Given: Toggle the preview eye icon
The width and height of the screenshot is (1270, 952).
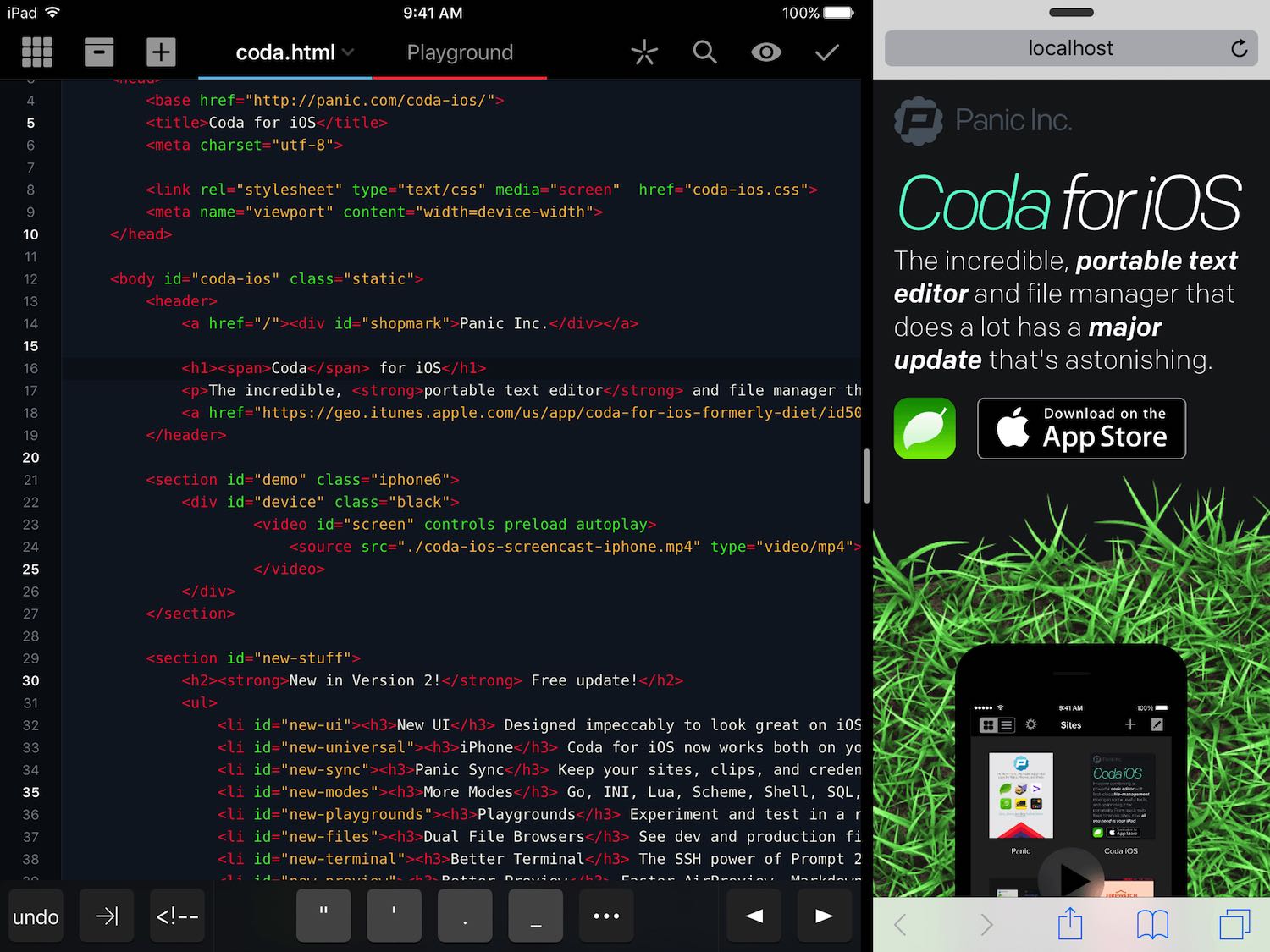Looking at the screenshot, I should pos(765,52).
